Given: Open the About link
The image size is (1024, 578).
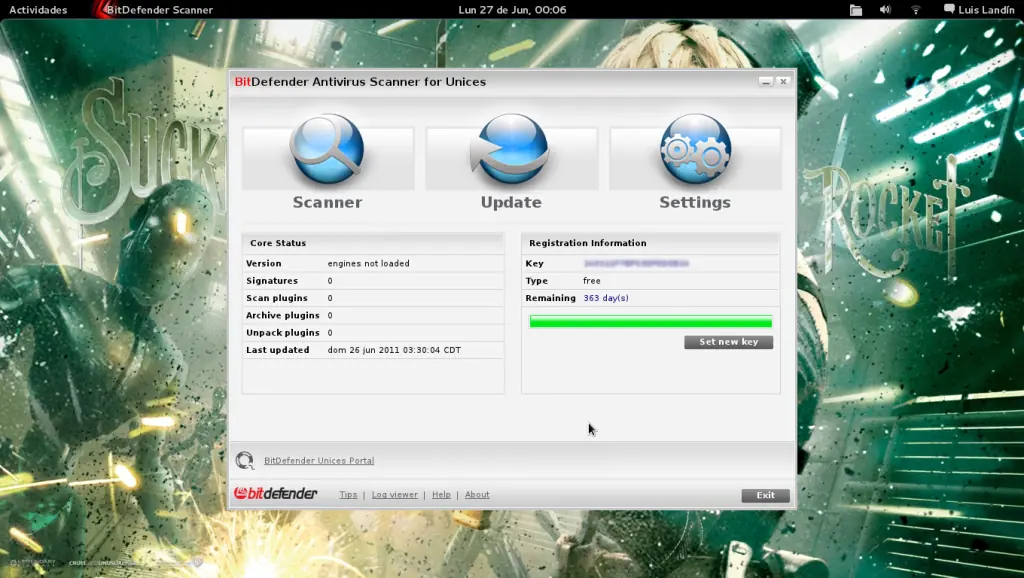Looking at the screenshot, I should click(x=477, y=494).
